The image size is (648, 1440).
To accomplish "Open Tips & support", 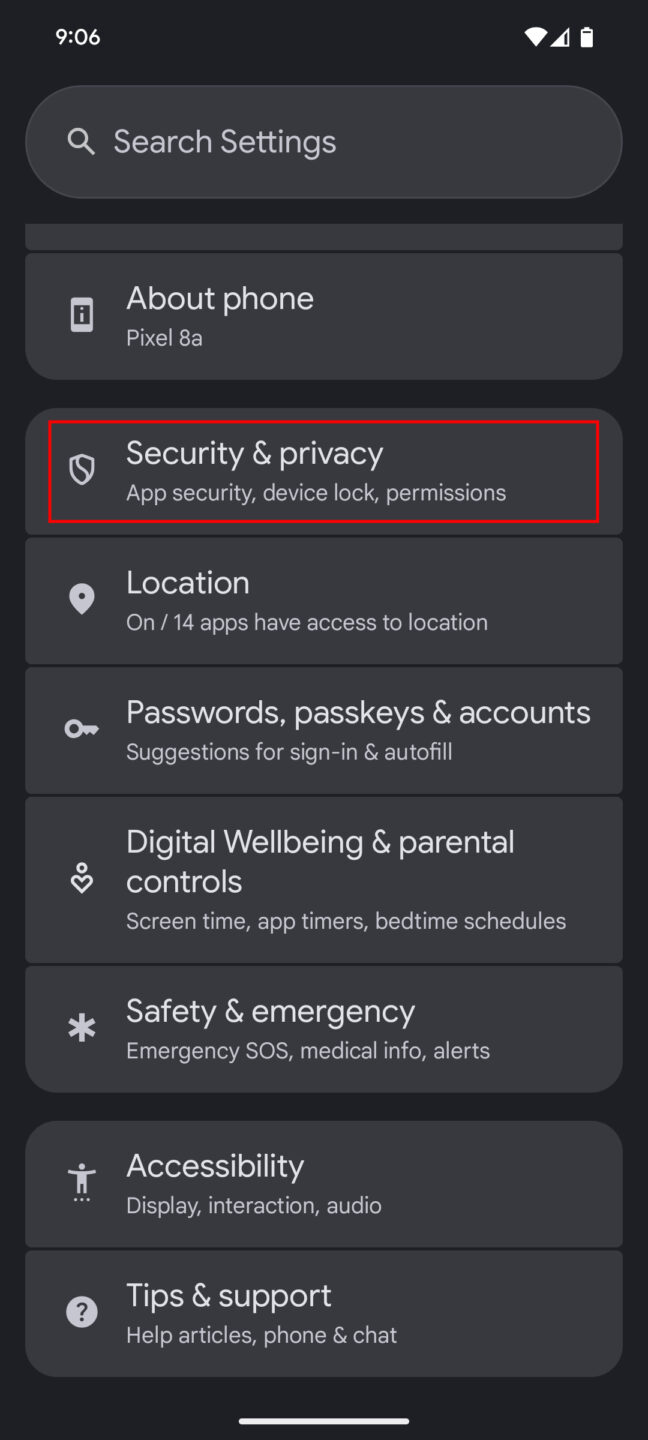I will tap(324, 1312).
